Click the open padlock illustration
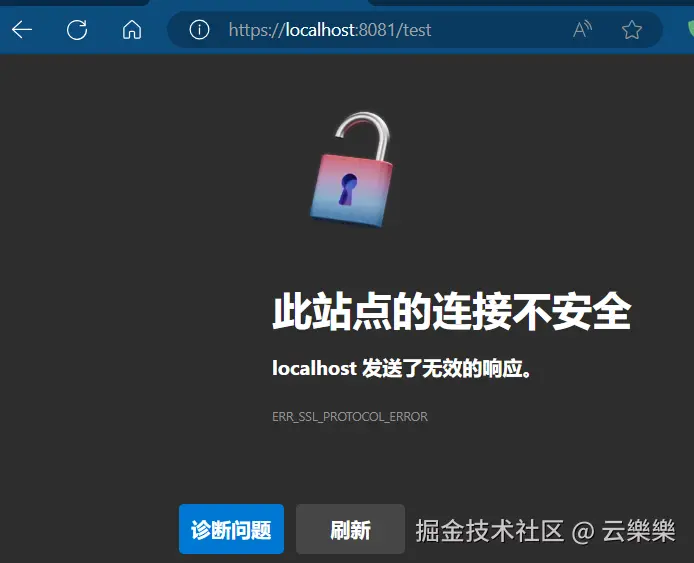The height and width of the screenshot is (563, 694). click(352, 170)
